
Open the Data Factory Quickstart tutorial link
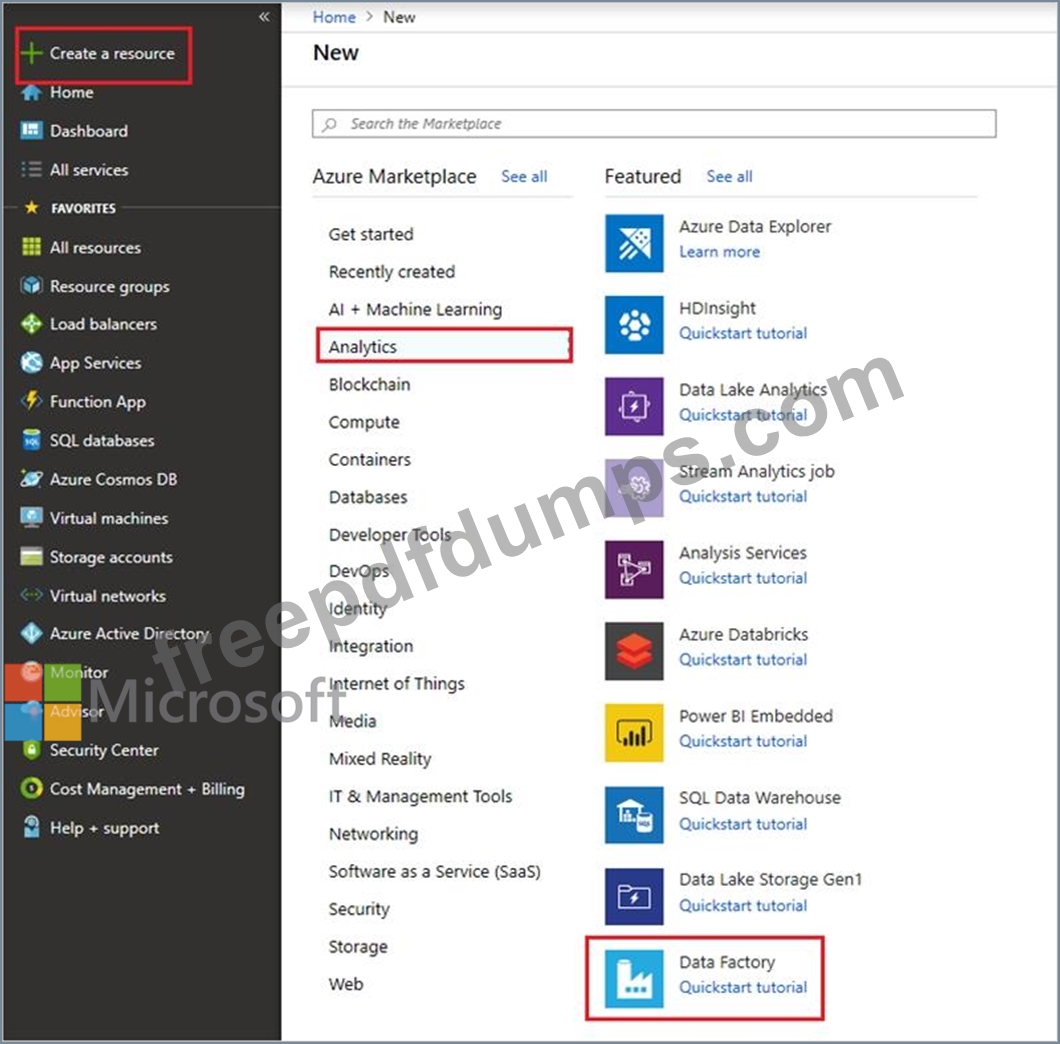(x=743, y=987)
